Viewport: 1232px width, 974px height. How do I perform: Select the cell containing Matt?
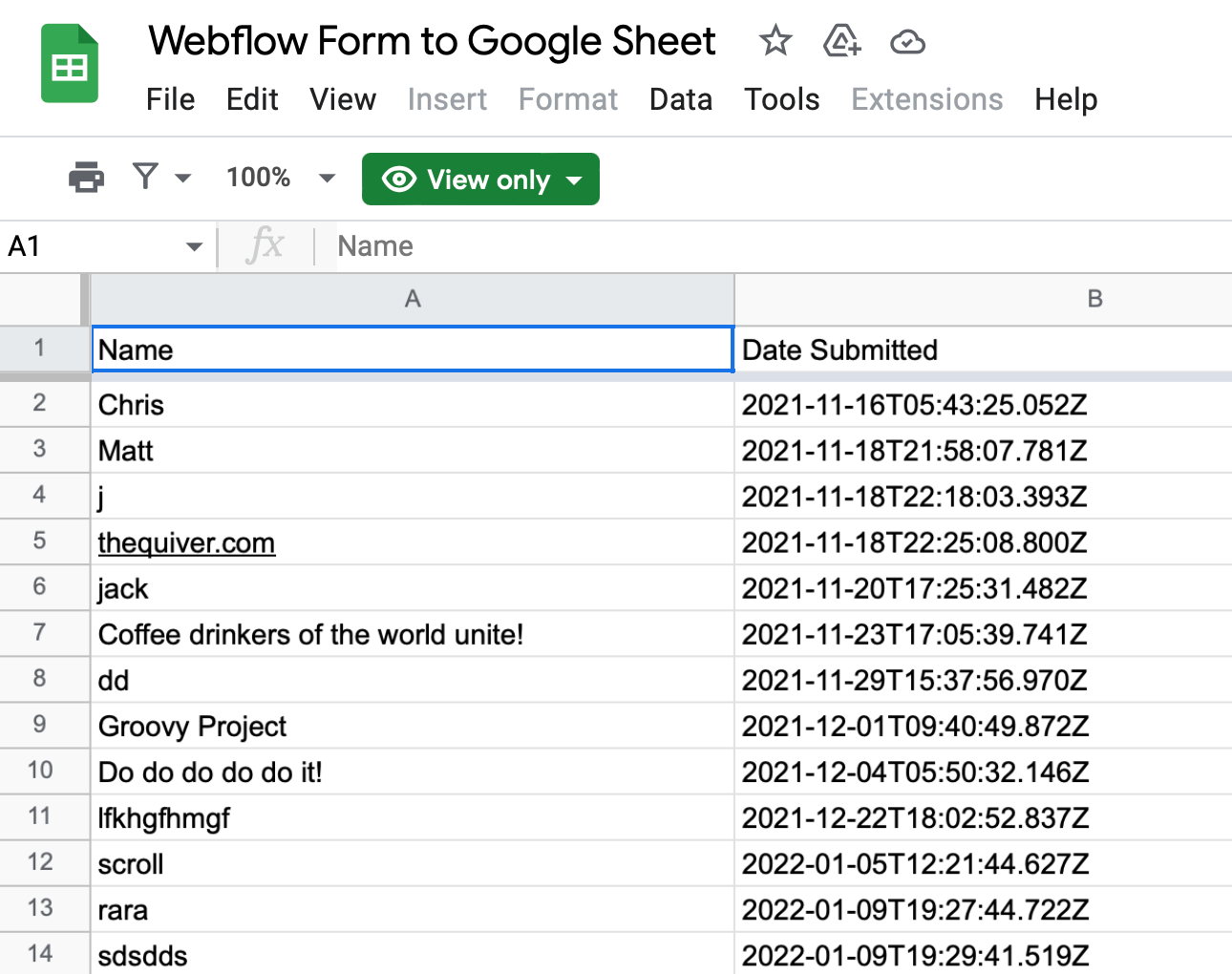tap(413, 450)
